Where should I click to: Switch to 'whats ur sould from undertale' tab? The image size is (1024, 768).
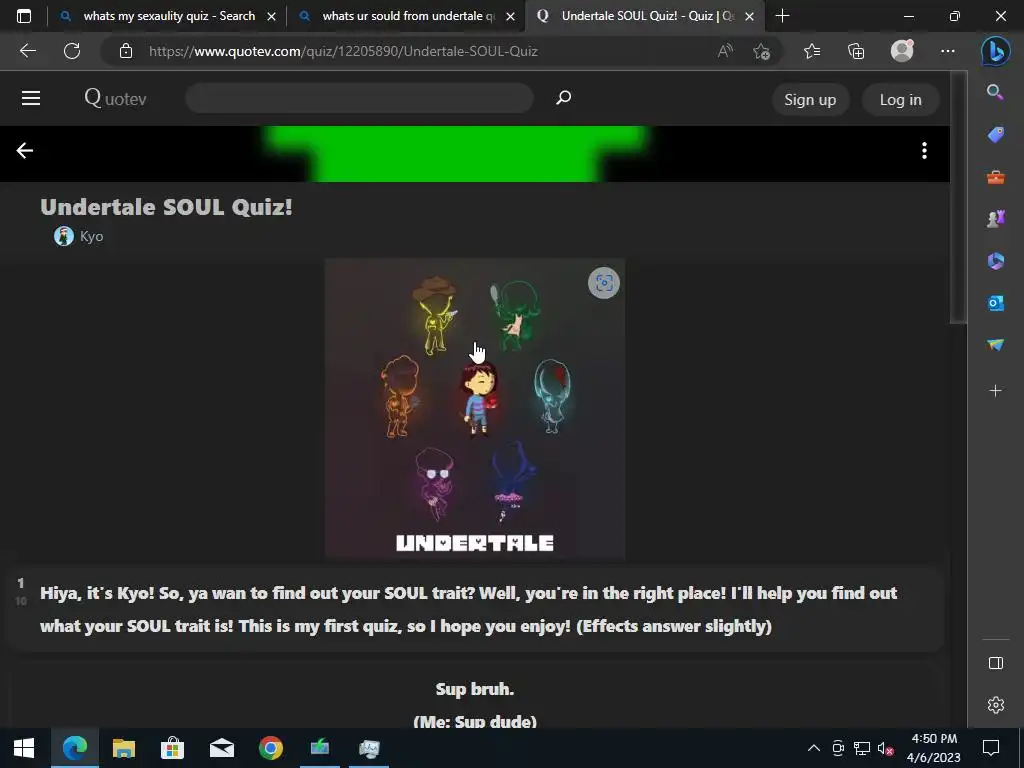(408, 16)
